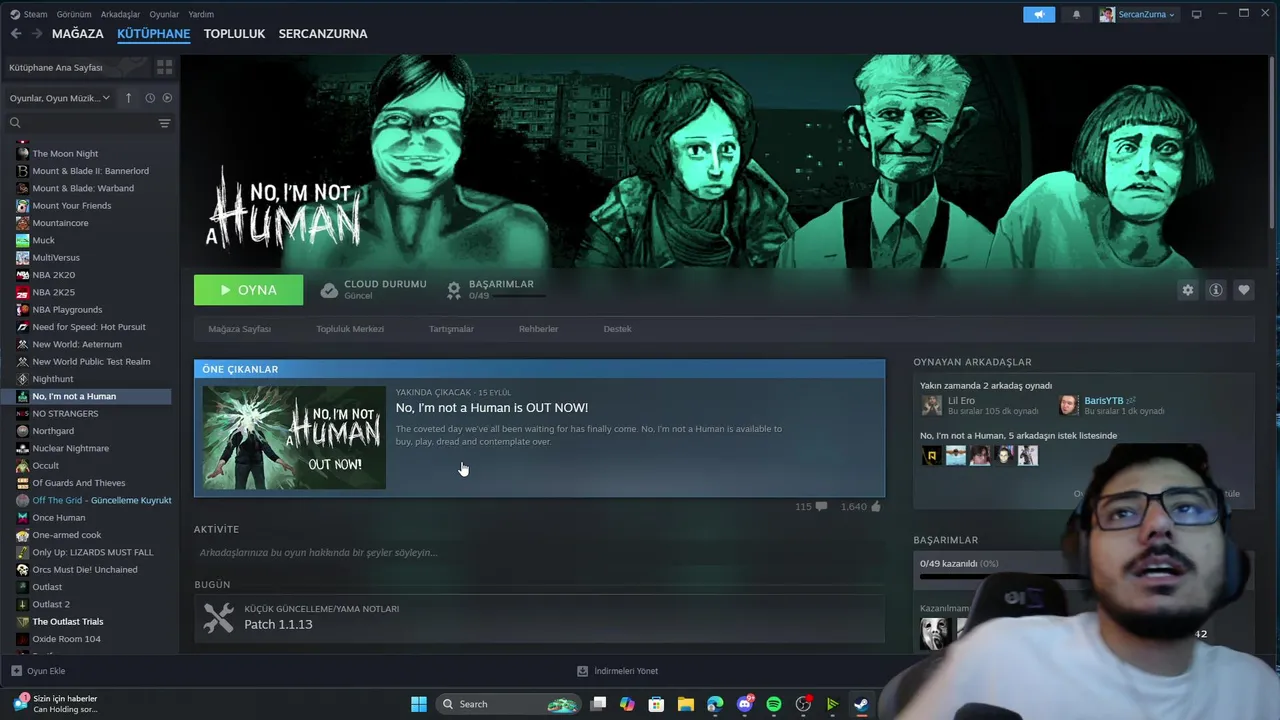Screen dimensions: 1280x720
Task: Open the Steam announcements megaphone
Action: tap(1039, 14)
